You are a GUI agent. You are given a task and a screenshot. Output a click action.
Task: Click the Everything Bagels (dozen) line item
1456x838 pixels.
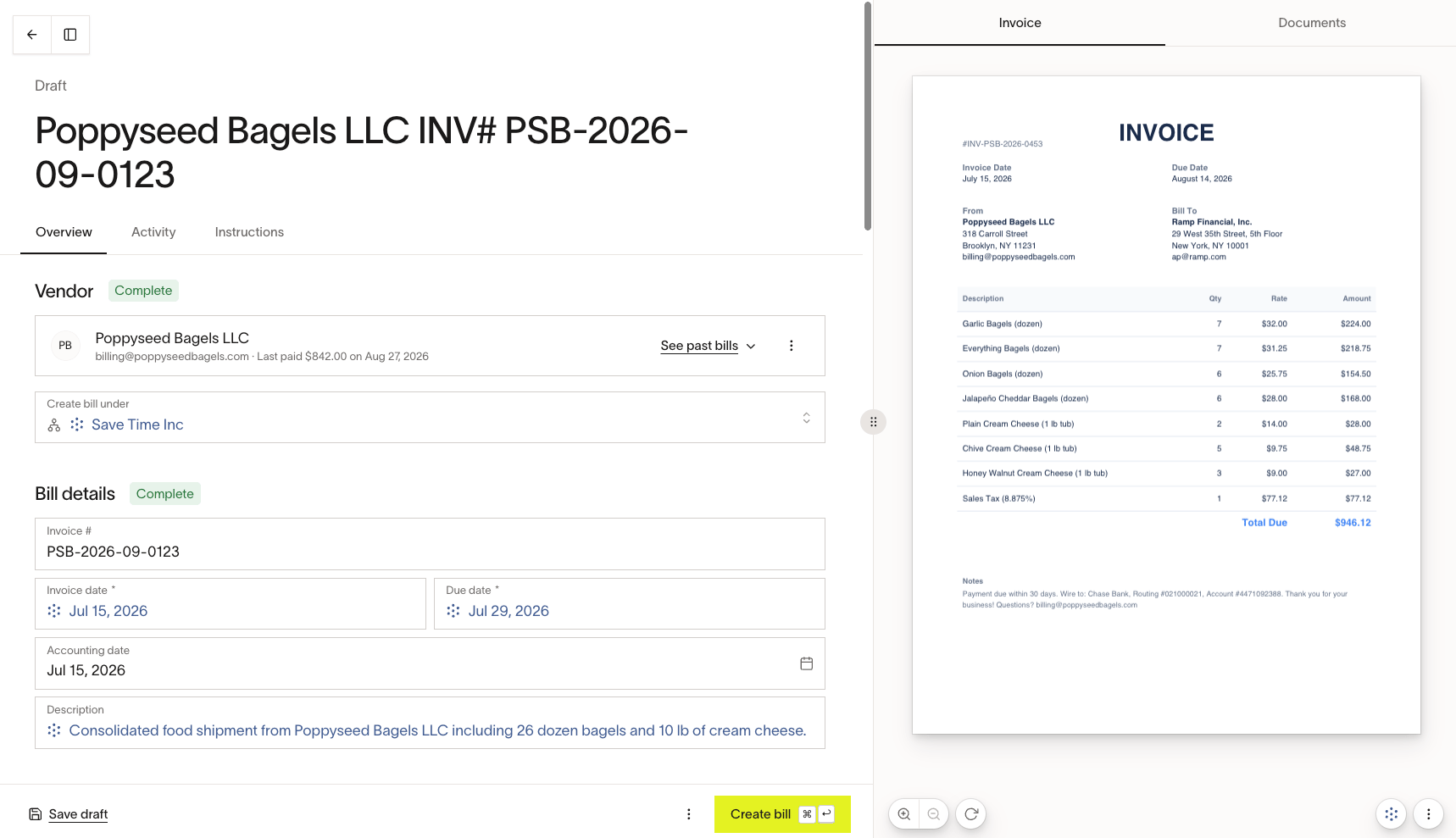[x=1166, y=348]
